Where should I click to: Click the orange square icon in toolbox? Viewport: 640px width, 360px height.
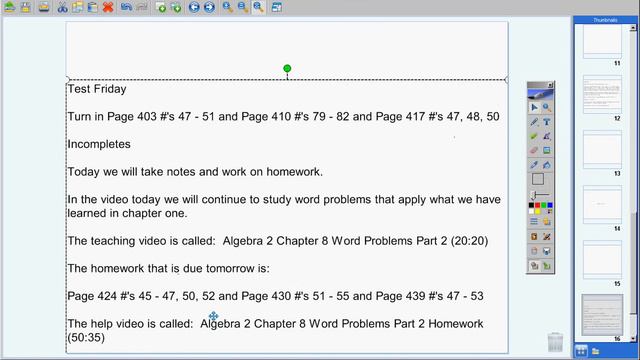click(x=534, y=237)
